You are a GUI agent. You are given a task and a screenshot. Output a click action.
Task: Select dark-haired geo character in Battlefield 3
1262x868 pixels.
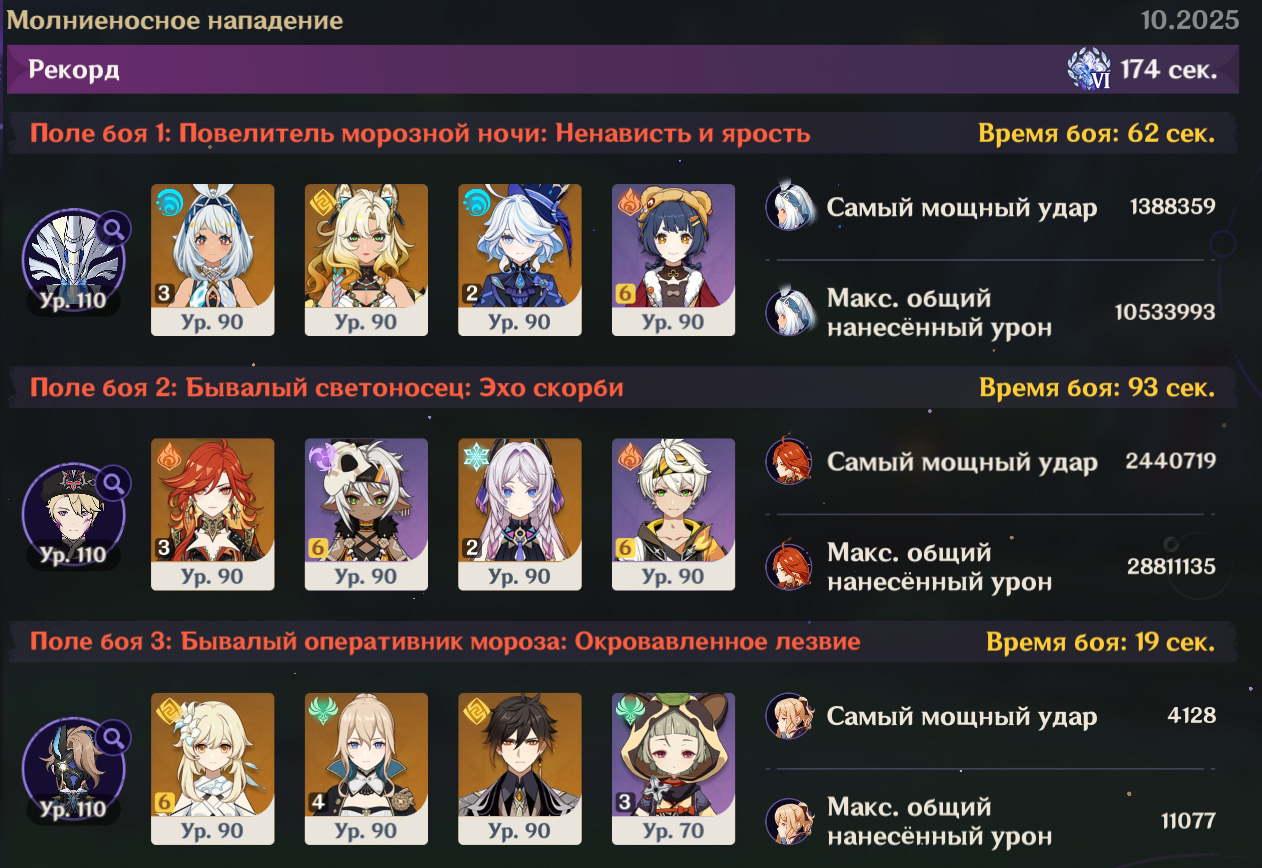(x=520, y=769)
